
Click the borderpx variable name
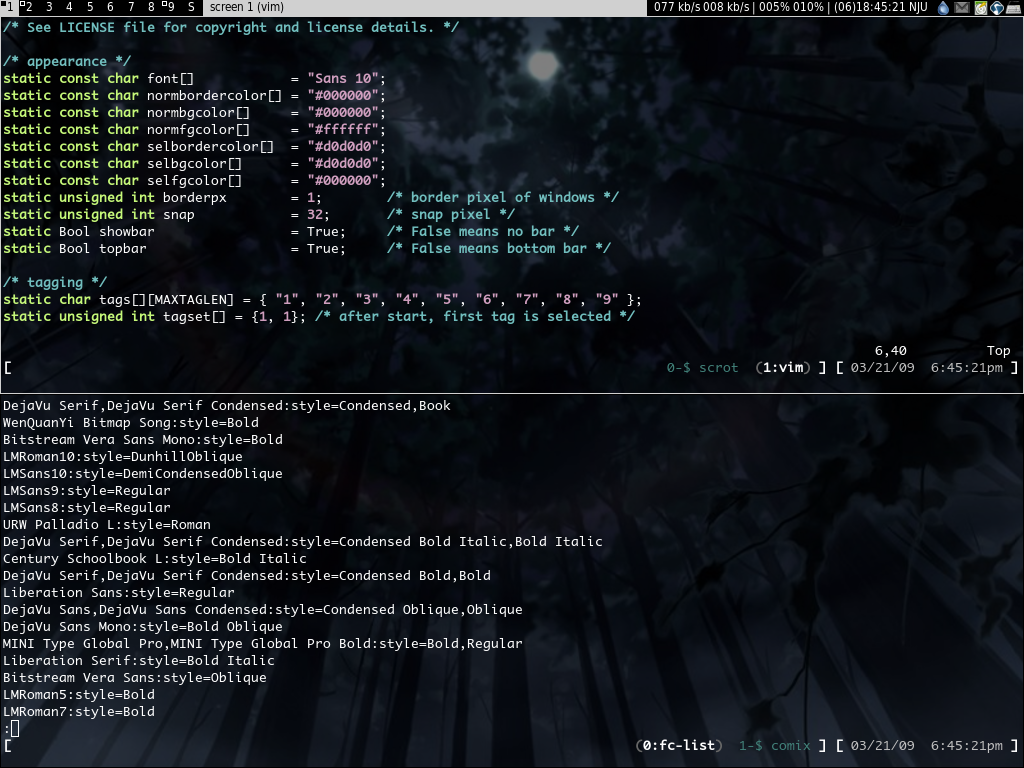[x=195, y=197]
